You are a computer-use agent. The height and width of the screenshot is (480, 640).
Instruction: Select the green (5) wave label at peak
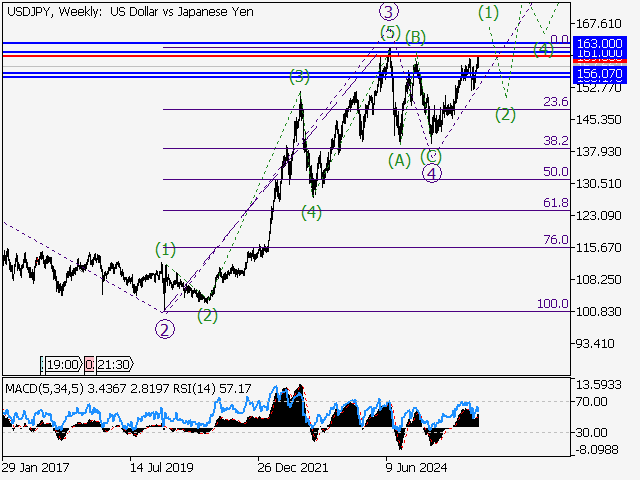point(389,33)
